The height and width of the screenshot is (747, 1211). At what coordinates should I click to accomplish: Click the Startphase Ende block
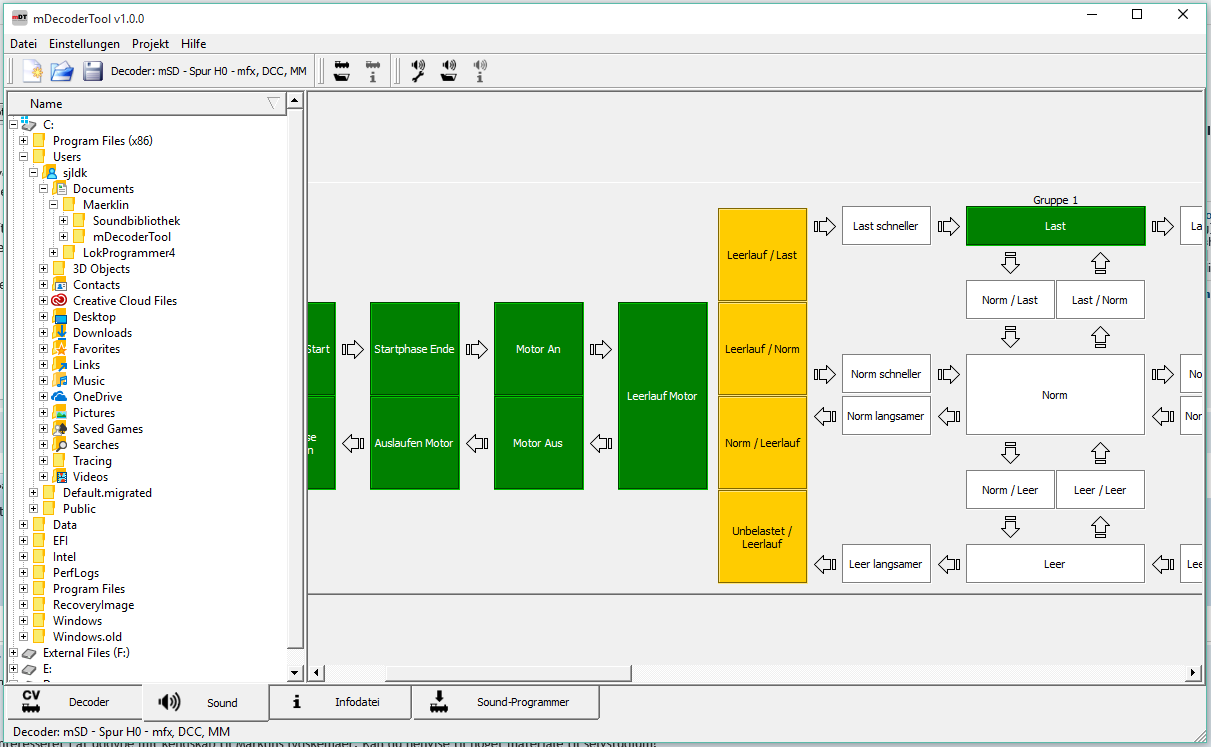pos(414,349)
